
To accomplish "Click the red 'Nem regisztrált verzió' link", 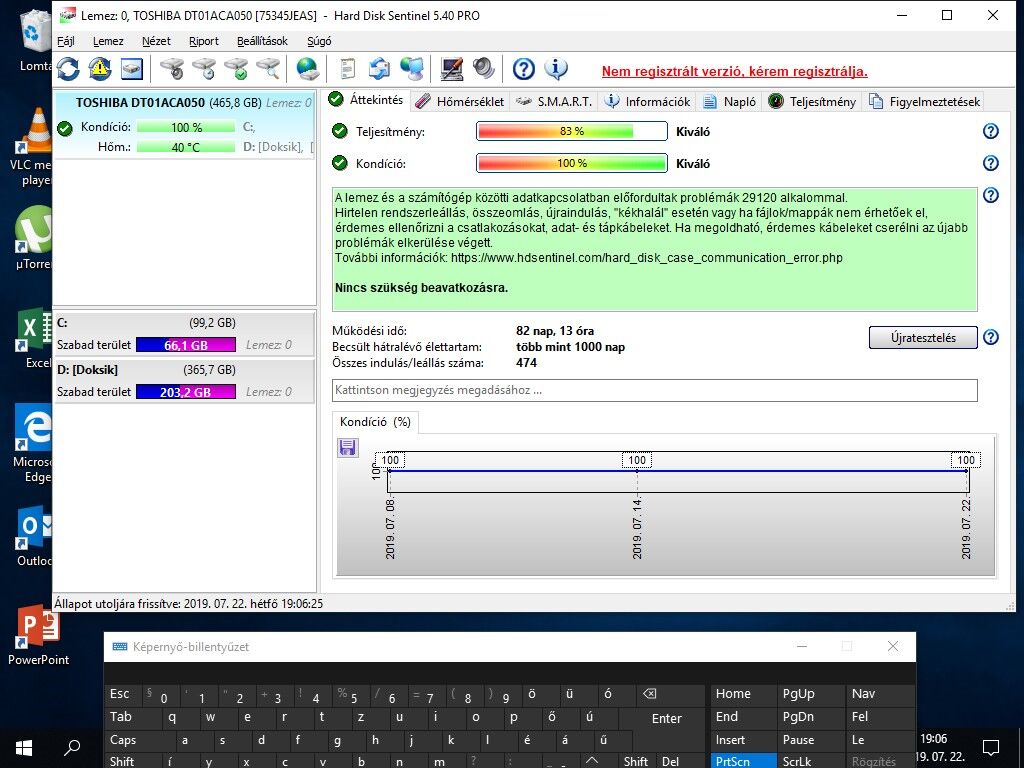I will tap(735, 71).
